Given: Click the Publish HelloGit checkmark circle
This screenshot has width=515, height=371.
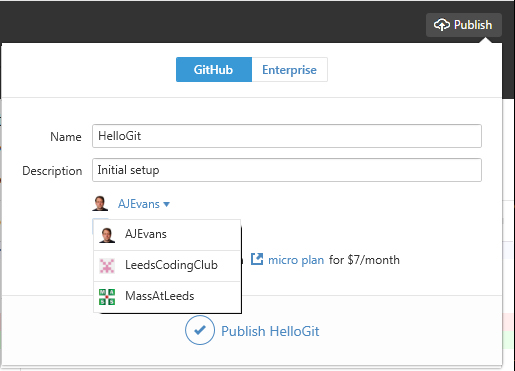Looking at the screenshot, I should (200, 330).
